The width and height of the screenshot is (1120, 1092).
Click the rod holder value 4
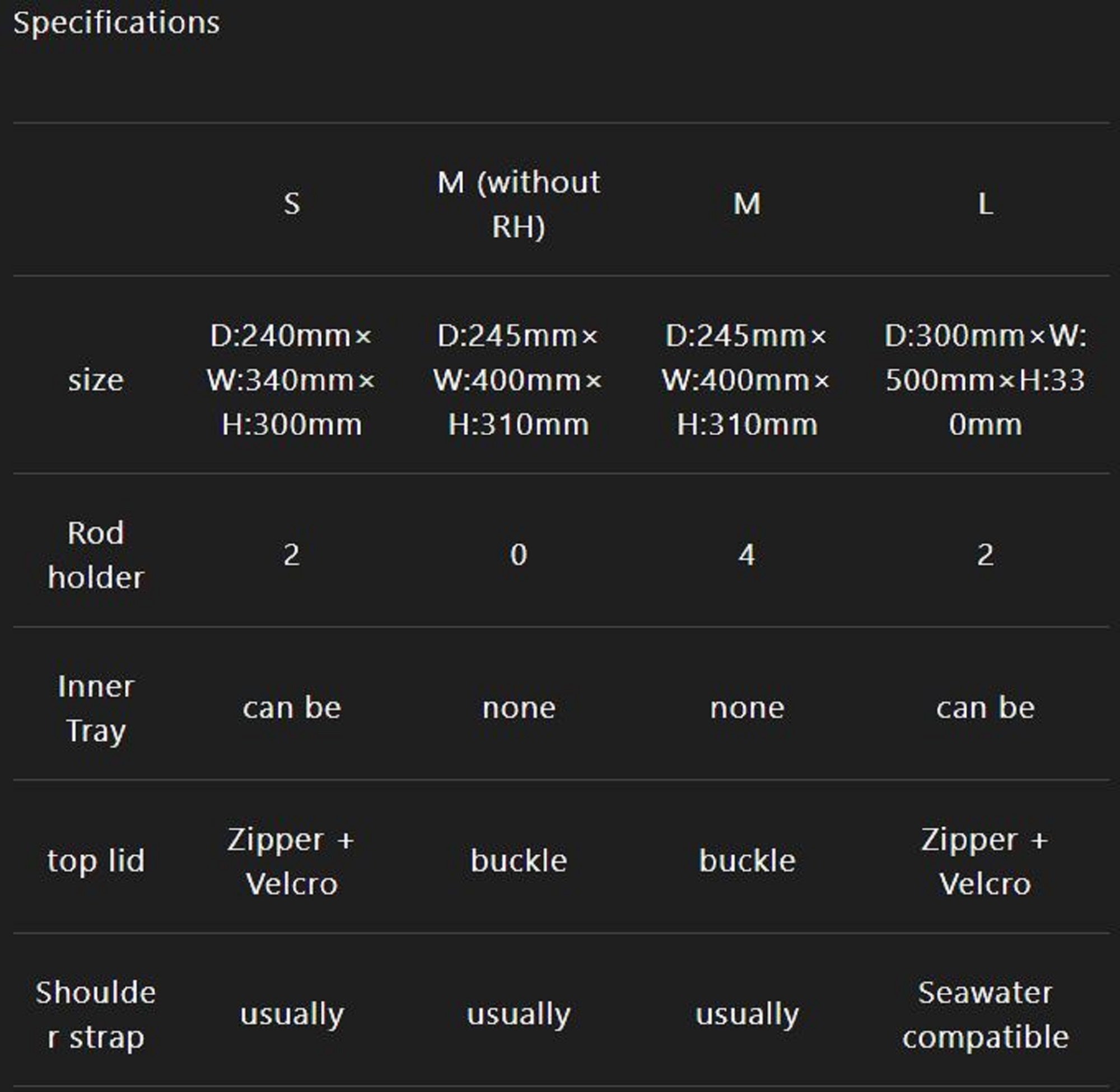pyautogui.click(x=746, y=554)
